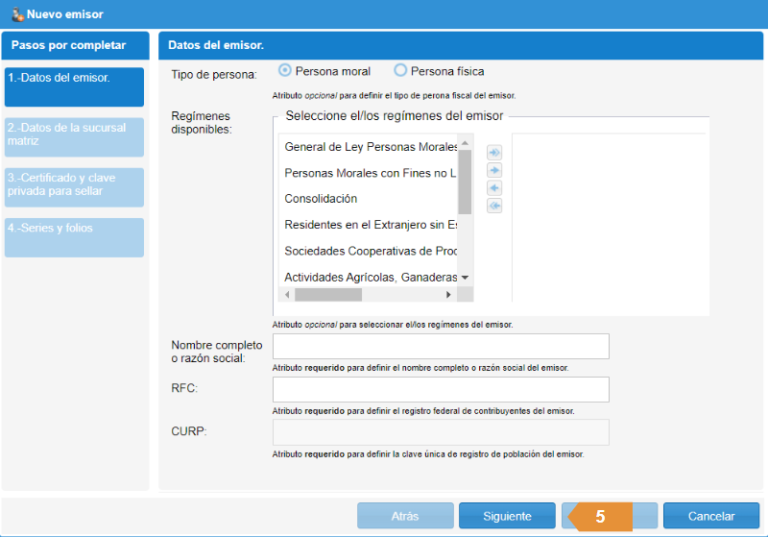Image resolution: width=768 pixels, height=537 pixels.
Task: Click the add selected regime right arrow
Action: [x=494, y=170]
